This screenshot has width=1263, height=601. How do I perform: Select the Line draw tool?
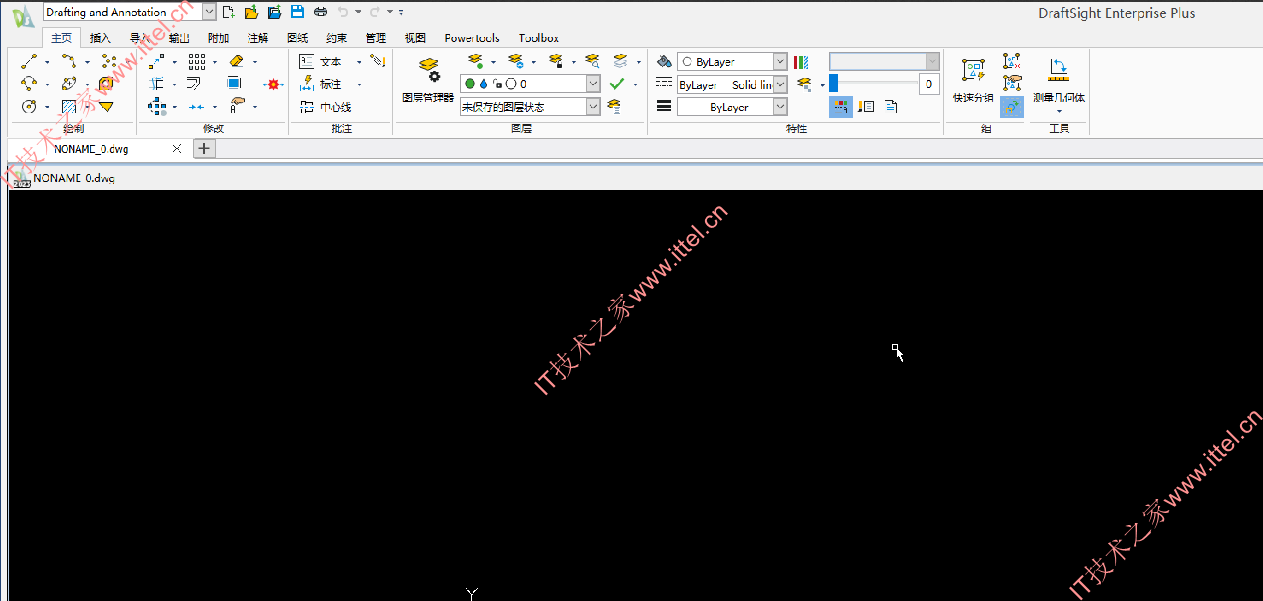[29, 62]
